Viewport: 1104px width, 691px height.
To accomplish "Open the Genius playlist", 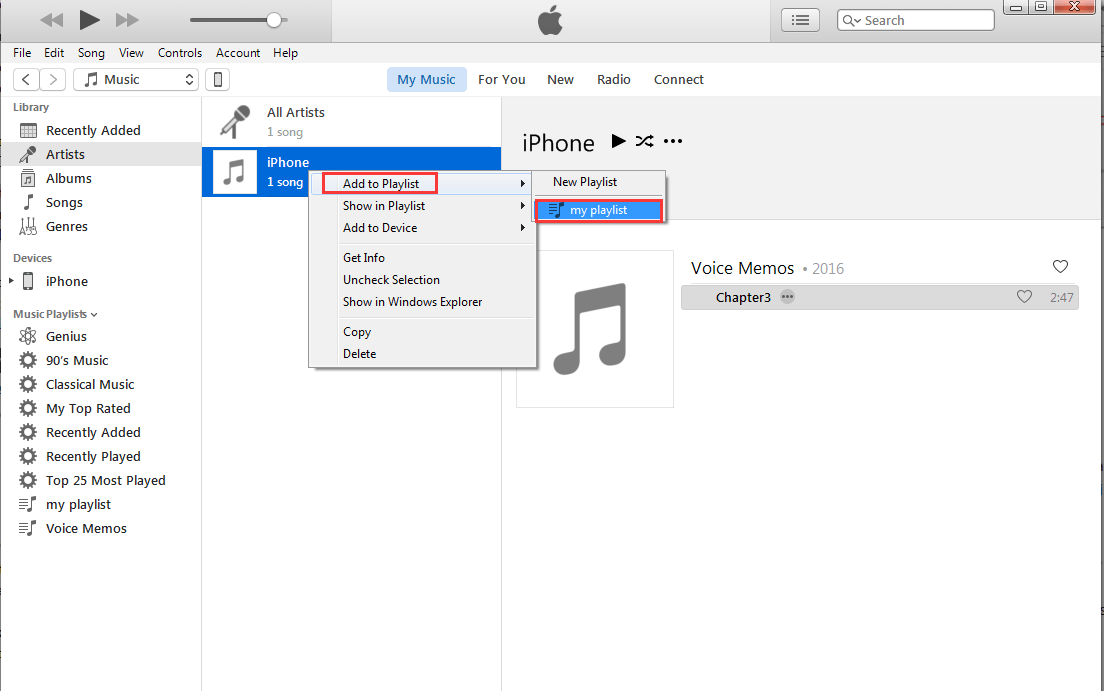I will [66, 337].
